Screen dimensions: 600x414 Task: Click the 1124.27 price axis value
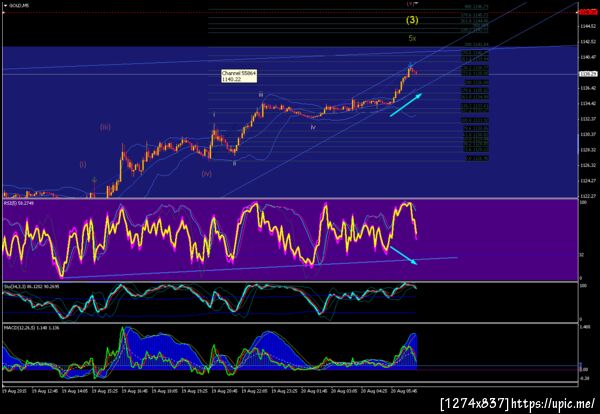[589, 181]
